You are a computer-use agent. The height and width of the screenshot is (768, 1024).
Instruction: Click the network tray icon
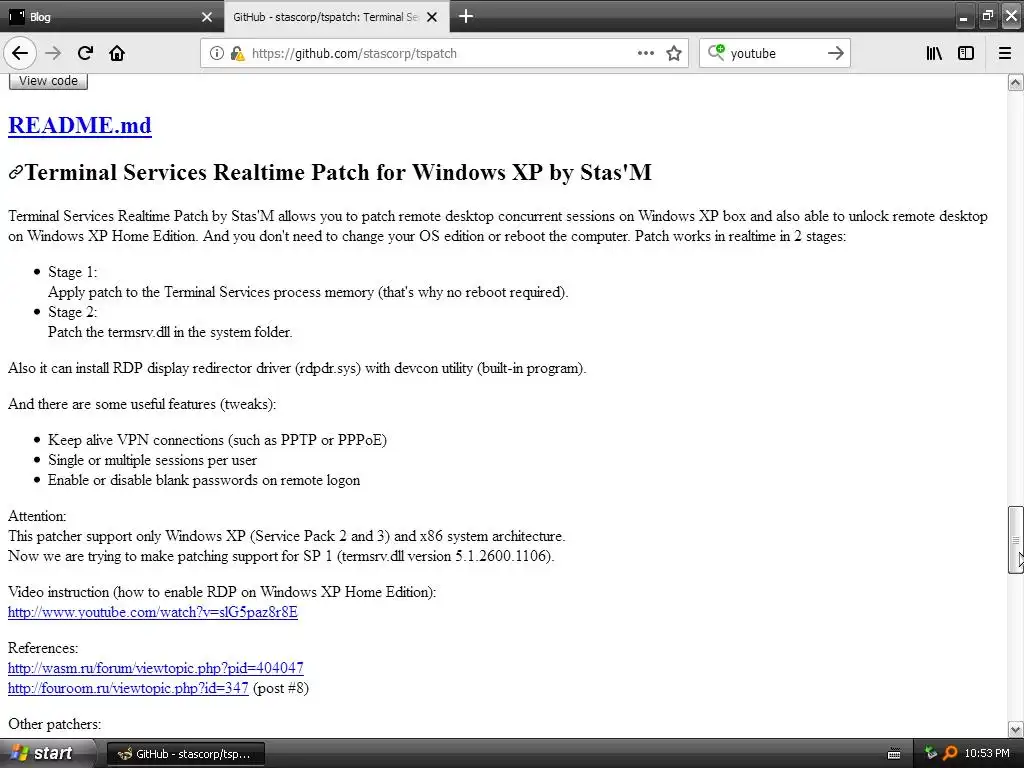click(x=931, y=753)
